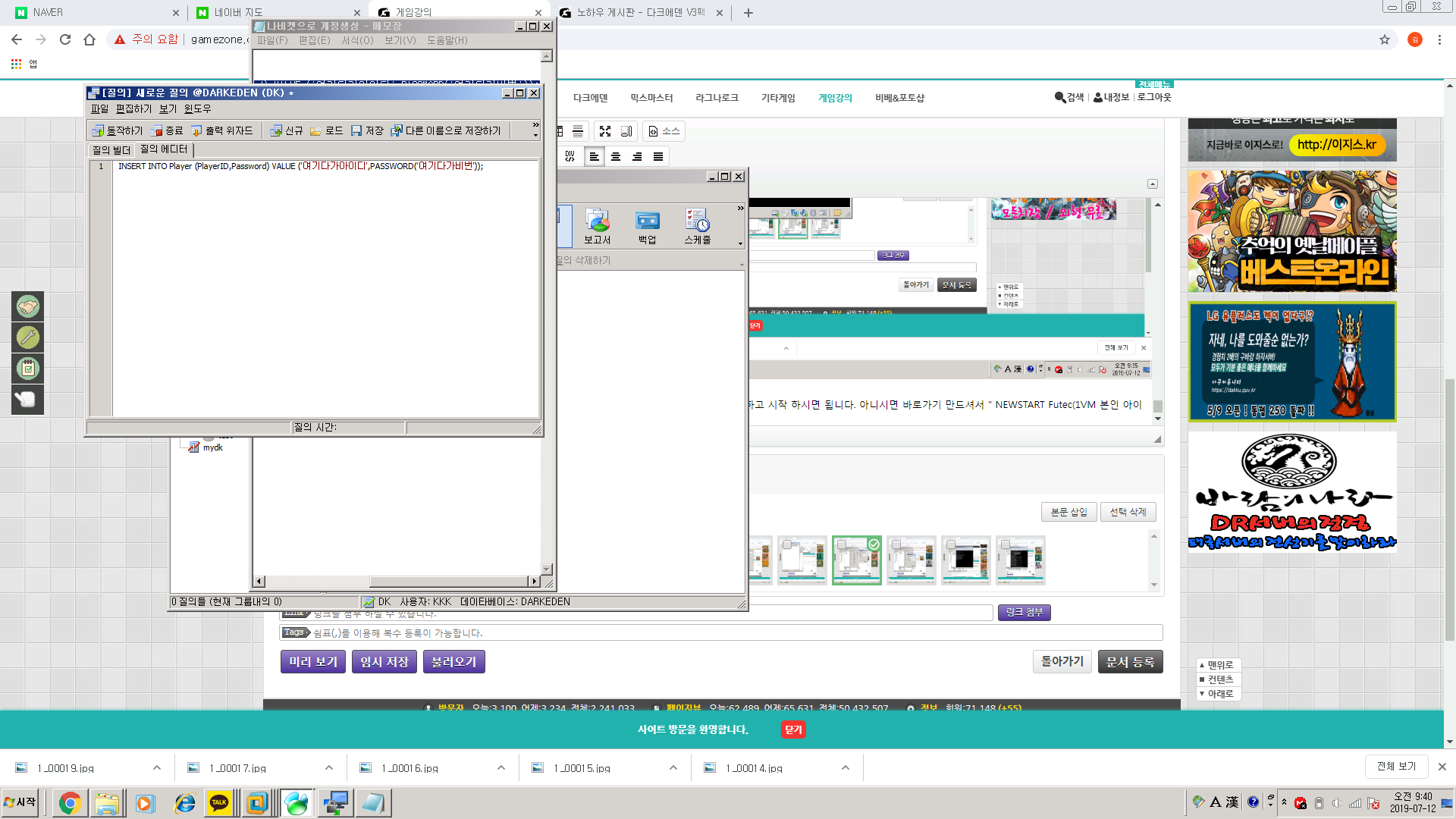This screenshot has height=819, width=1456.
Task: Click Notepad horizontal scrollbar
Action: tap(397, 582)
